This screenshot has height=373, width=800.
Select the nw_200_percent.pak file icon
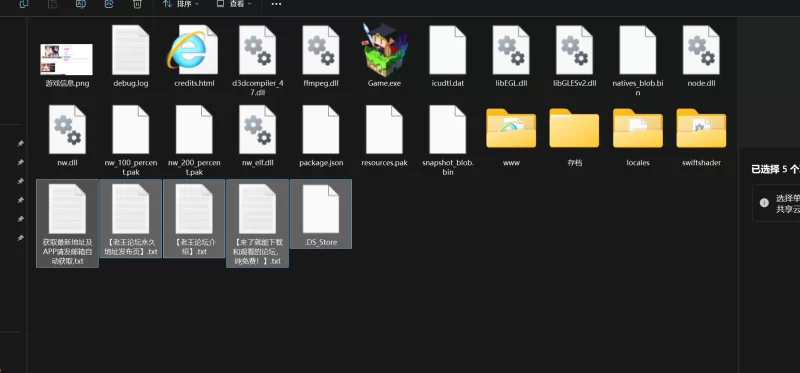(194, 130)
